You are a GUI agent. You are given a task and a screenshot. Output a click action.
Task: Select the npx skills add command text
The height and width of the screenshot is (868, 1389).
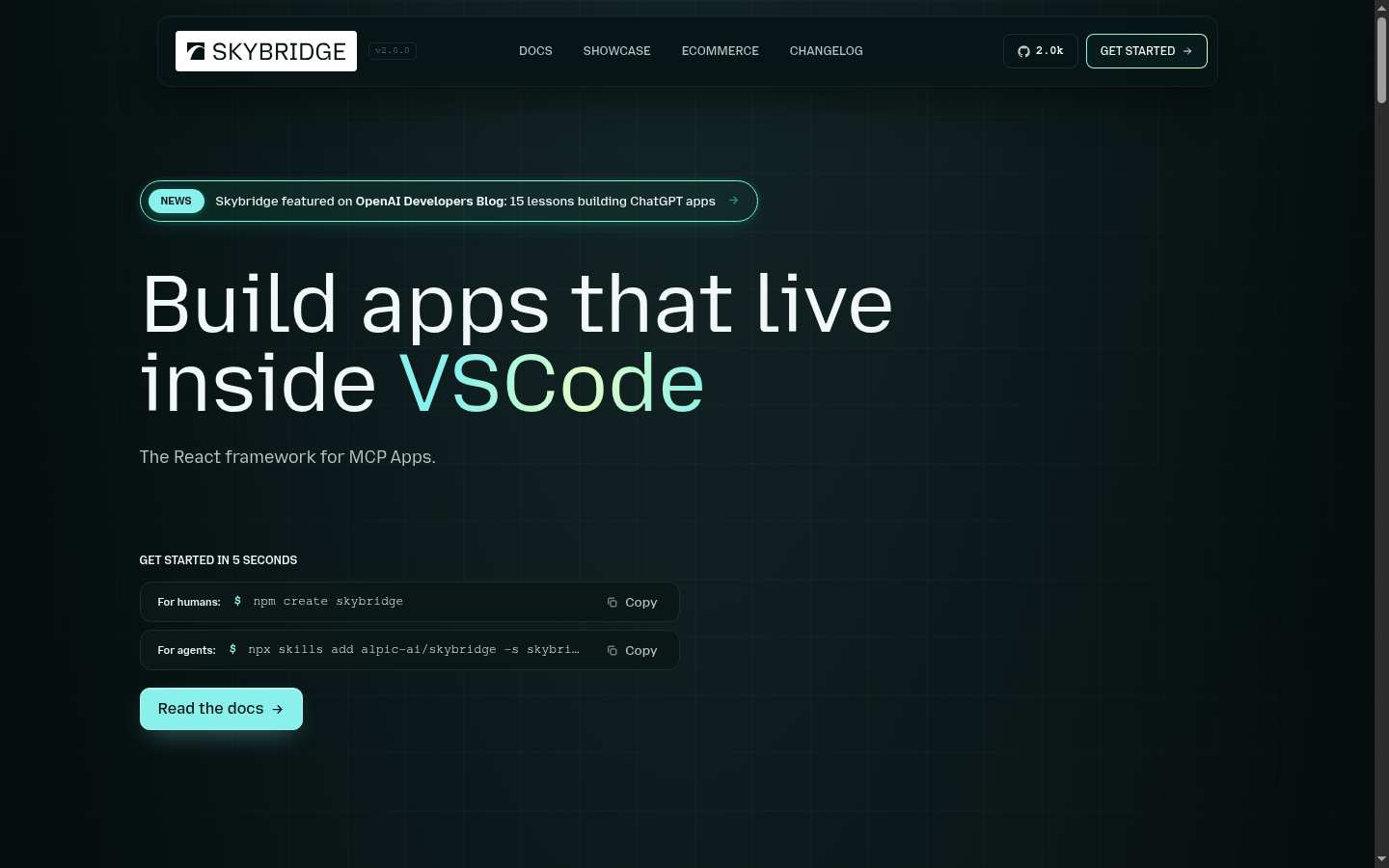click(x=414, y=649)
